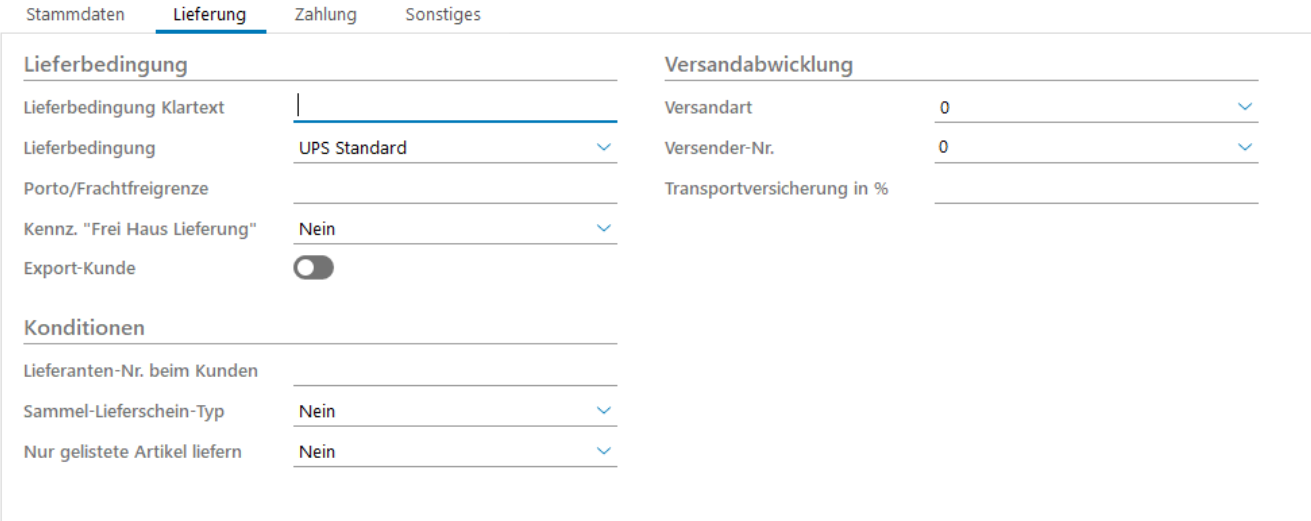Select the Lieferung tab

click(x=210, y=15)
